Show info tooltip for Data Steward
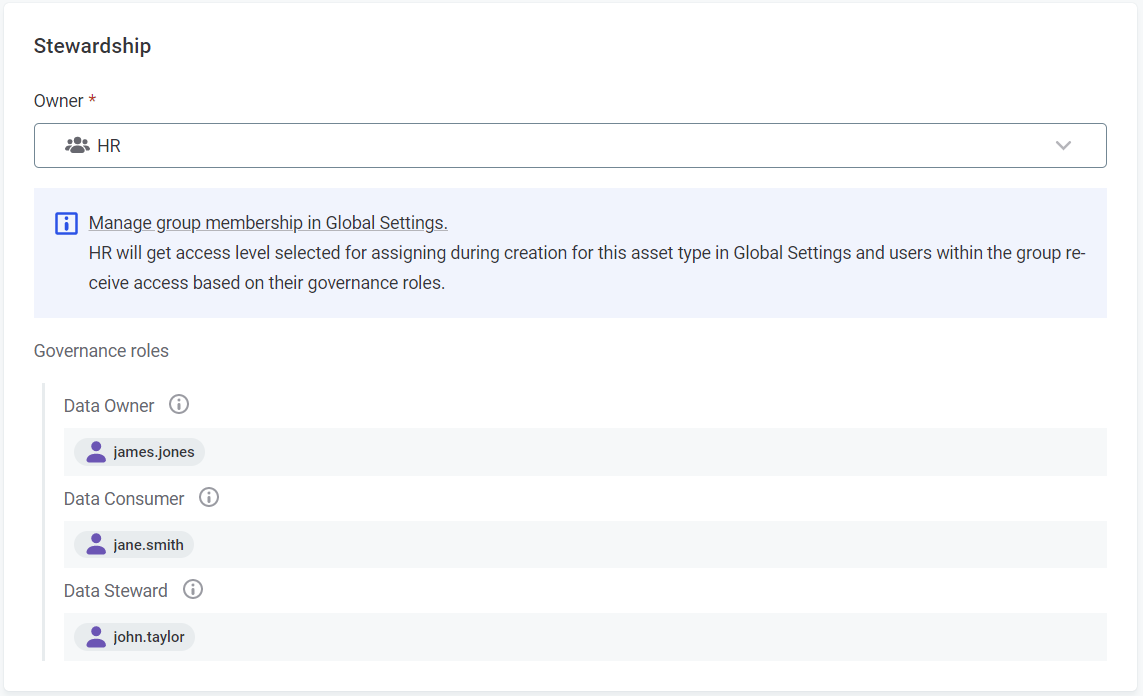 click(193, 589)
